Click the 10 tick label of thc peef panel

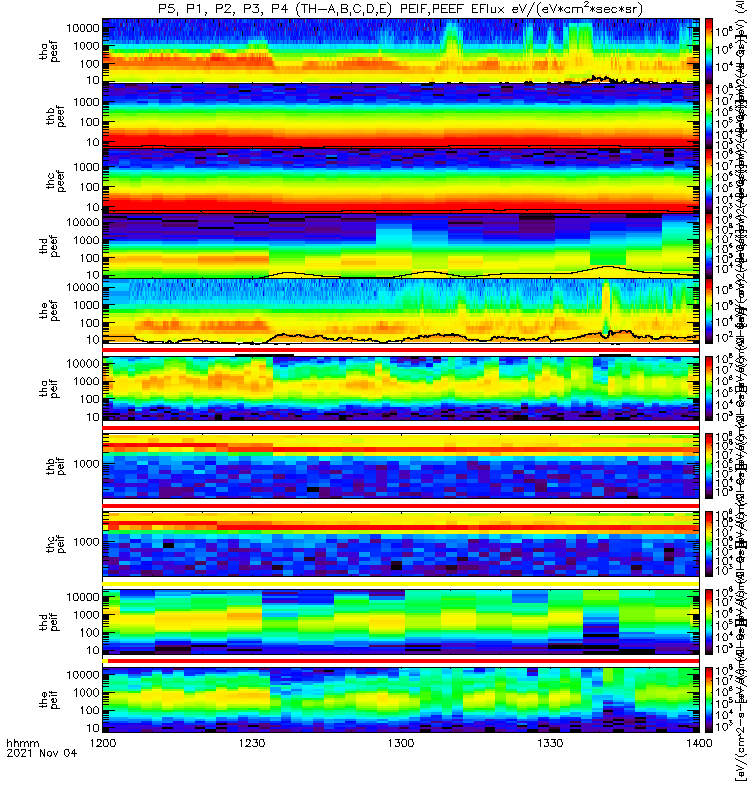click(93, 207)
